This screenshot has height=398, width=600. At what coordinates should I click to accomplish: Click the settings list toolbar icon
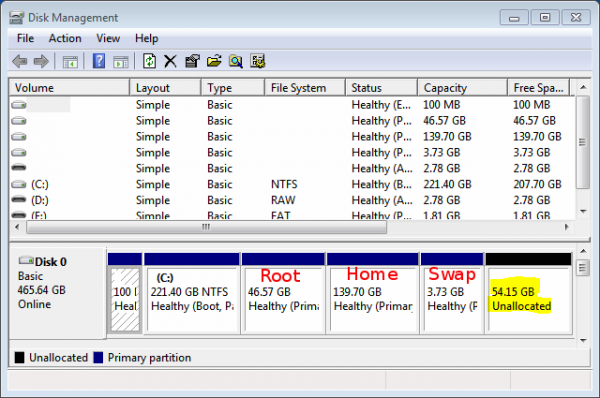point(258,61)
